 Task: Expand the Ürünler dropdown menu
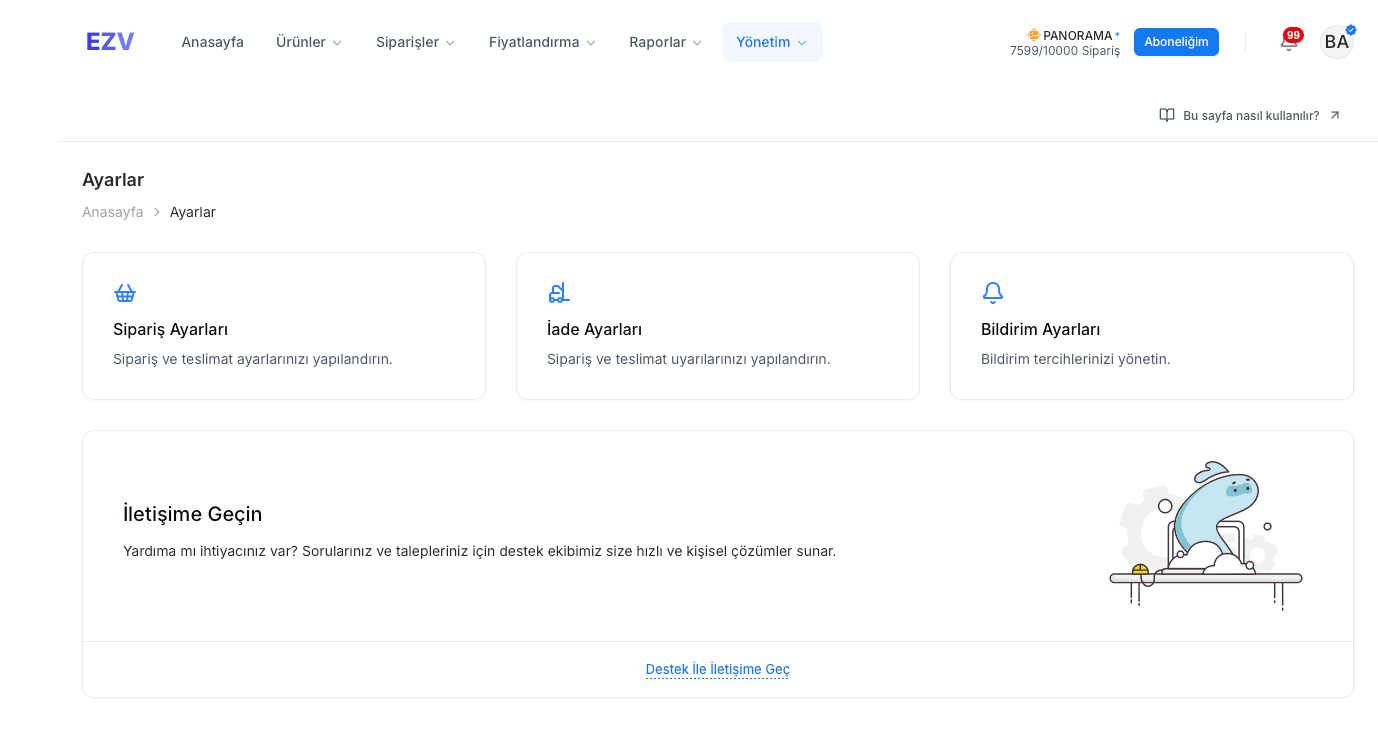coord(309,42)
